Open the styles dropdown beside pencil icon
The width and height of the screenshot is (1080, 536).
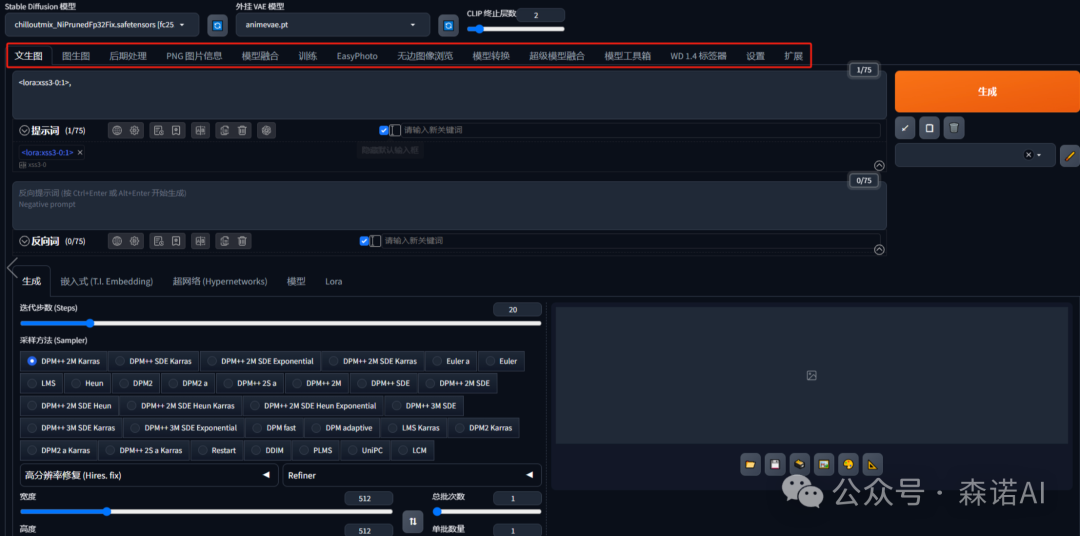[975, 155]
